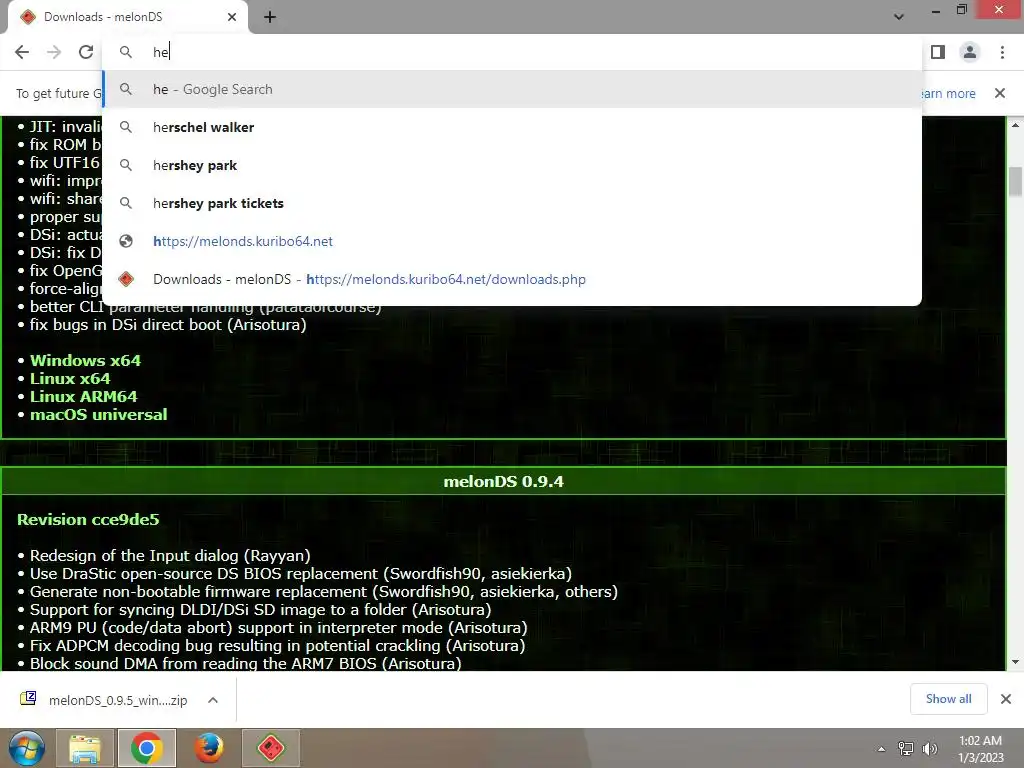Click the 'melonDS 0.9.4' section heading

pos(504,482)
